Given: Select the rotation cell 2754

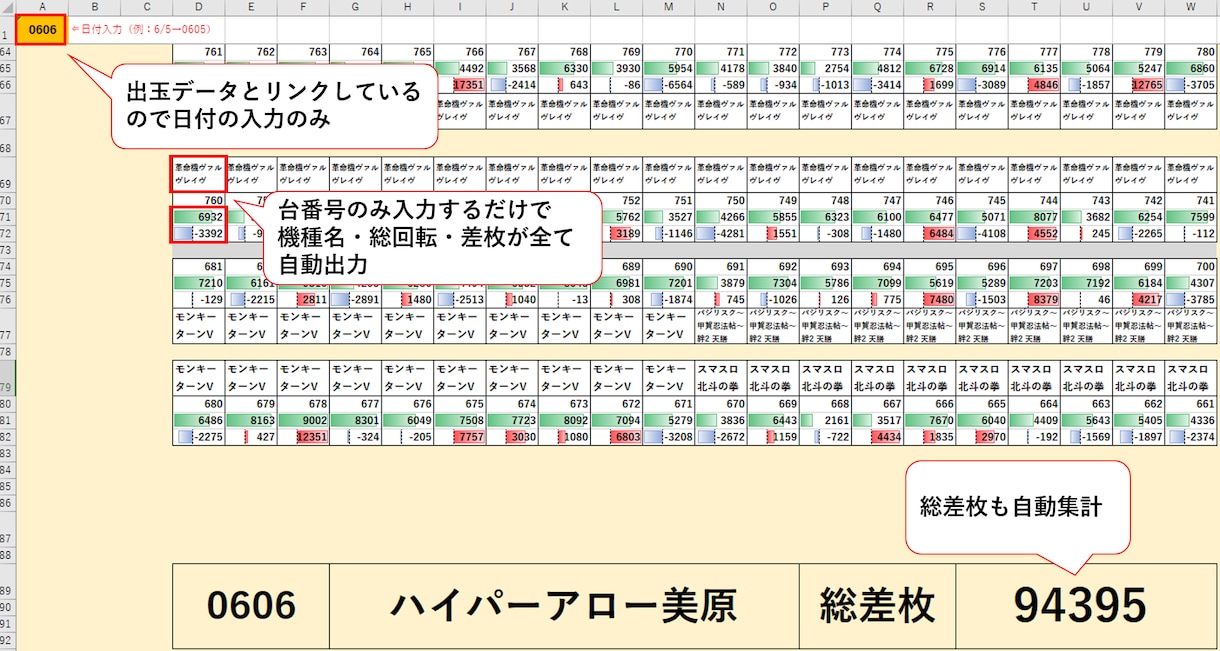Looking at the screenshot, I should (x=825, y=68).
